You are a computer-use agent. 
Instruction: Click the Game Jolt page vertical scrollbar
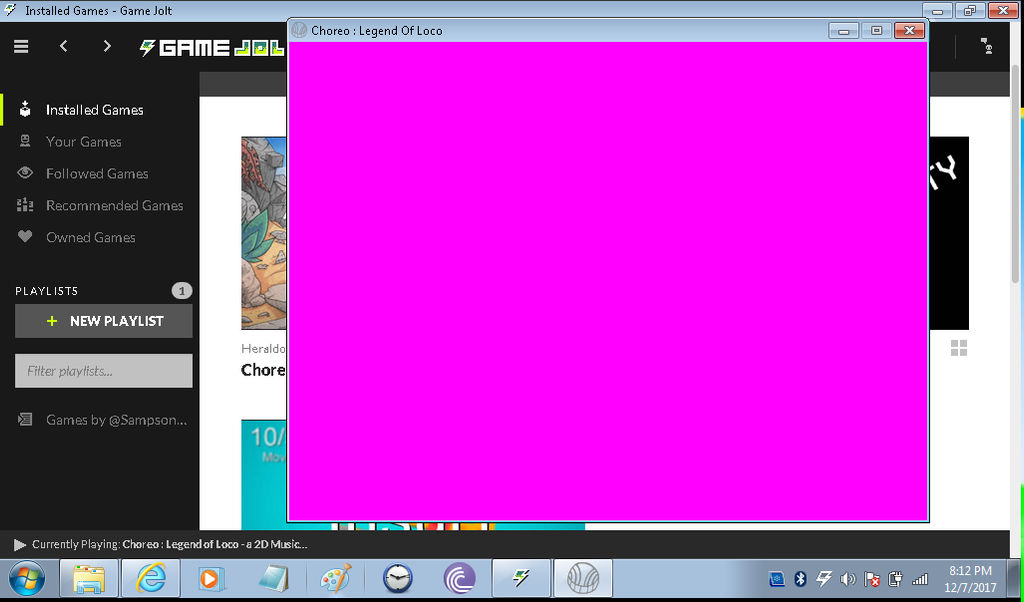[x=1015, y=174]
